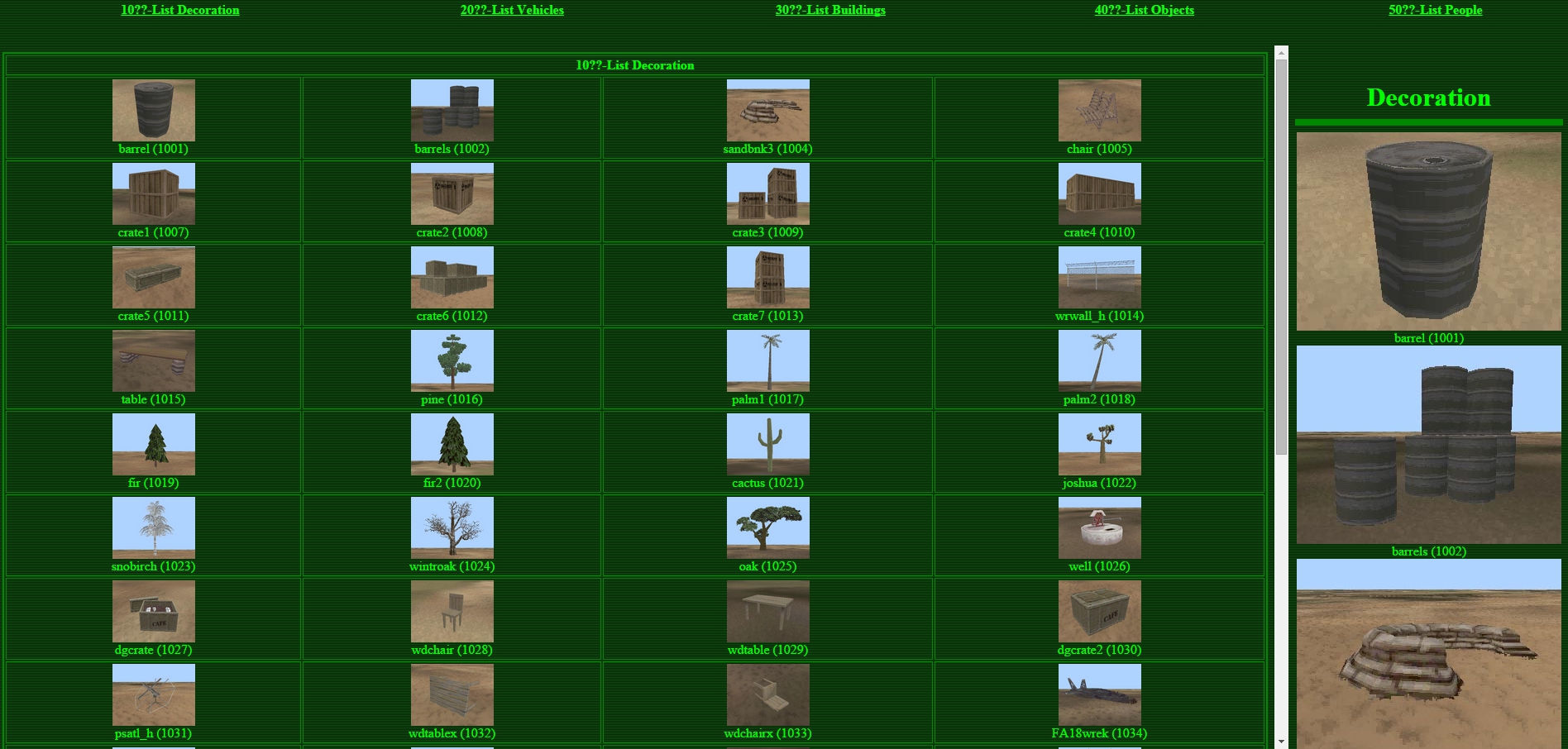Click the scrollbar up arrow of the list
1568x749 pixels.
pos(1281,52)
